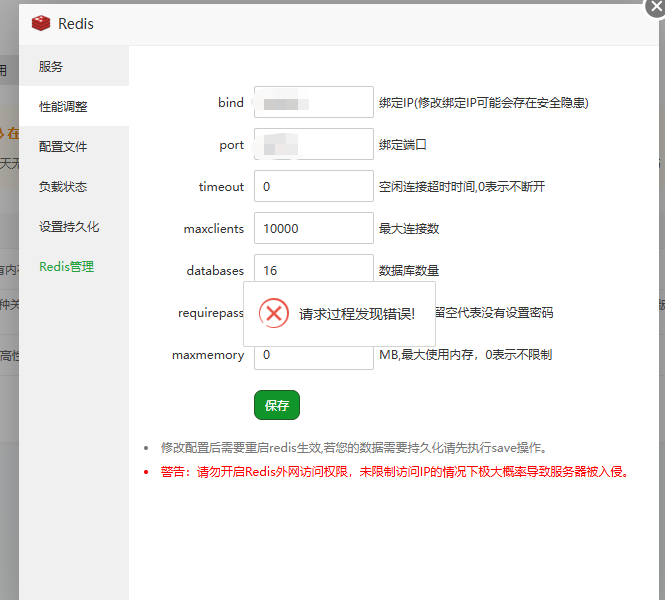665x600 pixels.
Task: Go to the 设置持久化 tab
Action: [74, 226]
